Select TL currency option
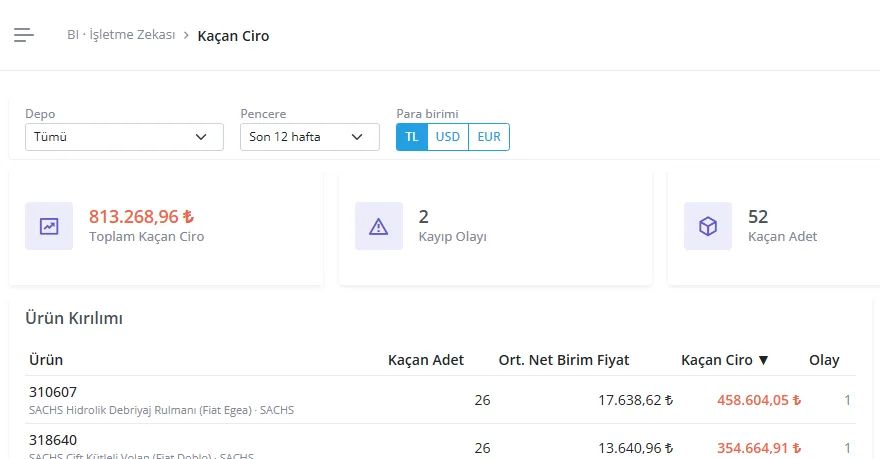The height and width of the screenshot is (459, 880). pos(412,137)
